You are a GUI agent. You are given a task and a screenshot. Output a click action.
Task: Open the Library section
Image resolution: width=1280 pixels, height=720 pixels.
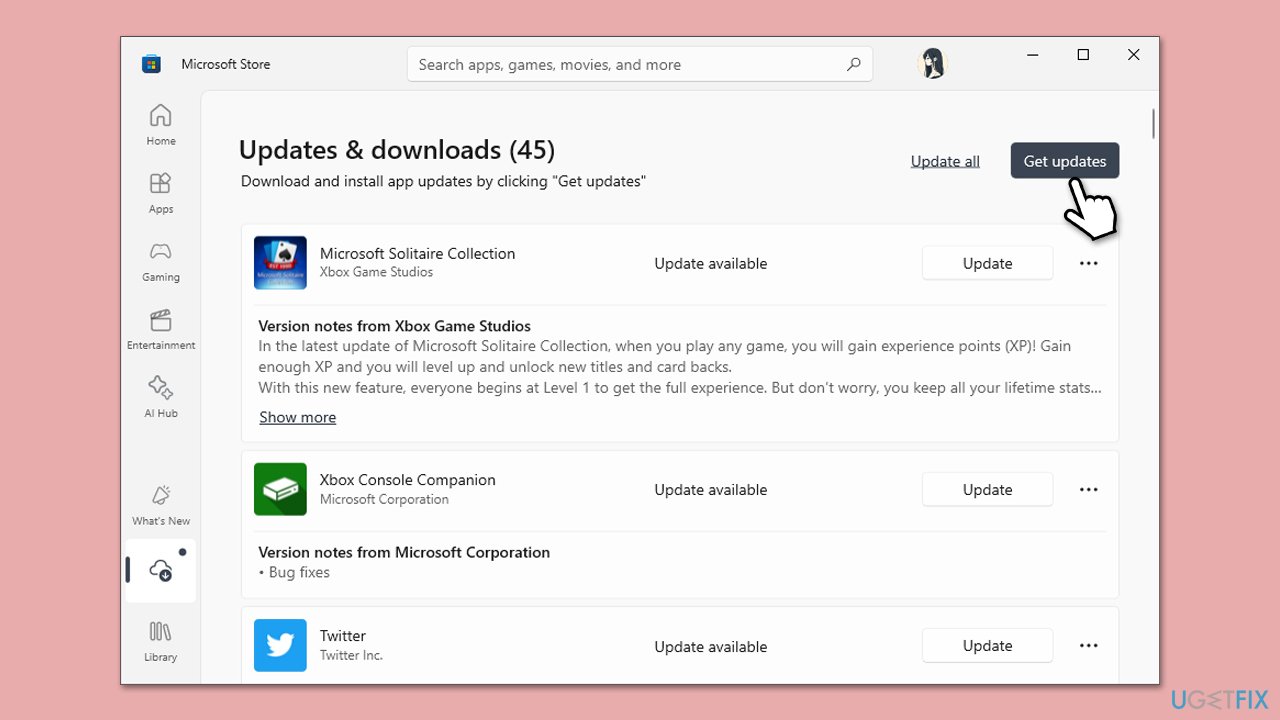coord(160,641)
